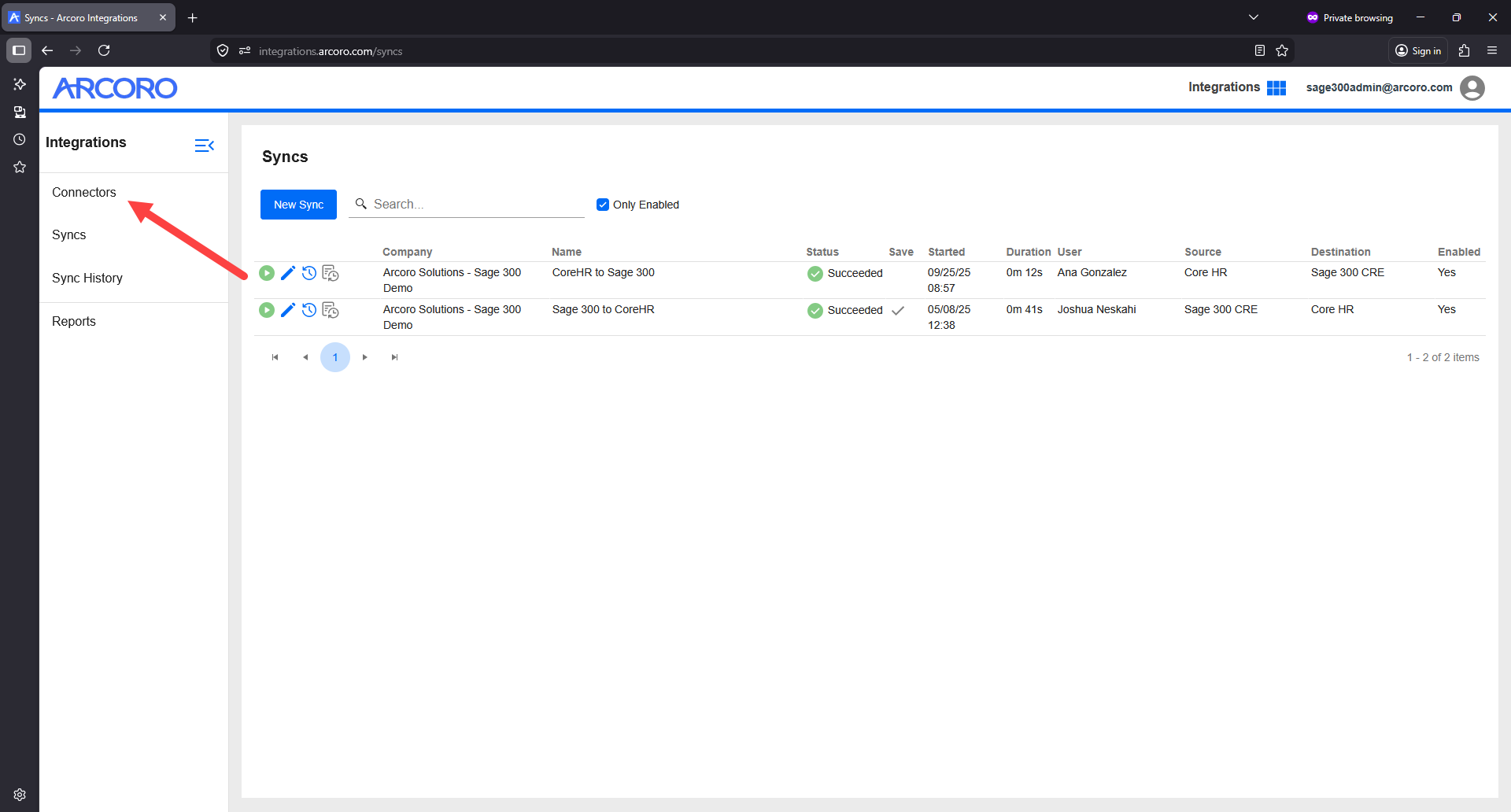The image size is (1511, 812).
Task: Run the Sage 300 to CoreHR sync
Action: [267, 310]
